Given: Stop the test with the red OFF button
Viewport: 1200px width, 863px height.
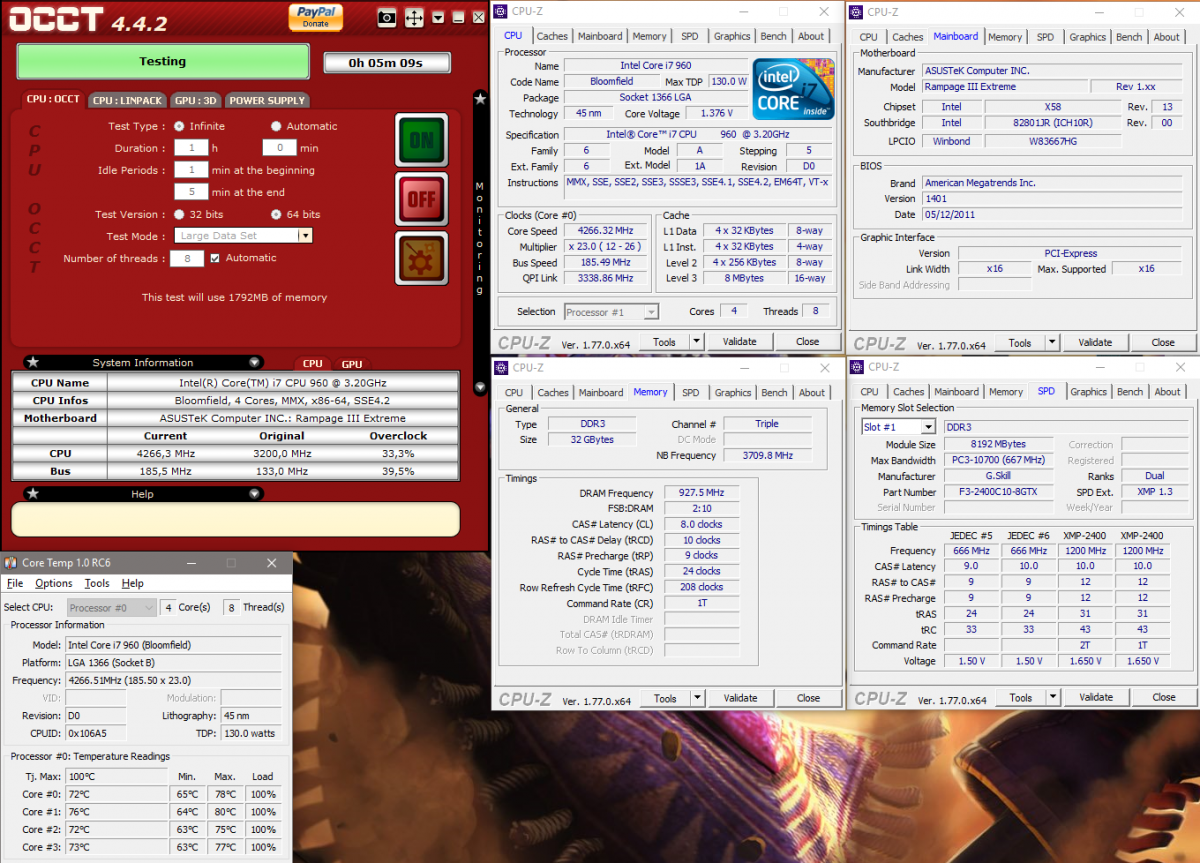Looking at the screenshot, I should click(x=422, y=199).
